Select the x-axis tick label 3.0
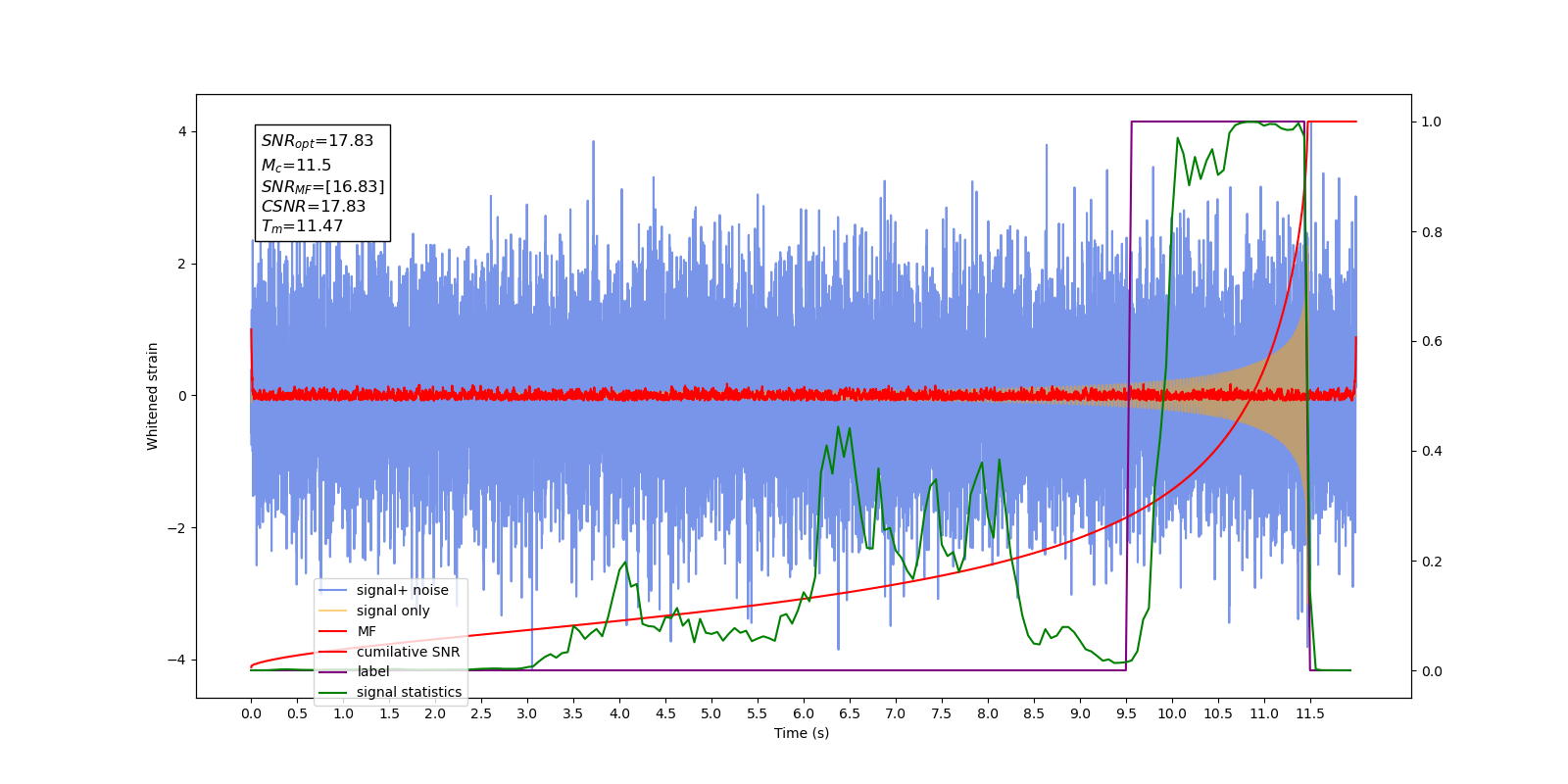 (x=527, y=713)
